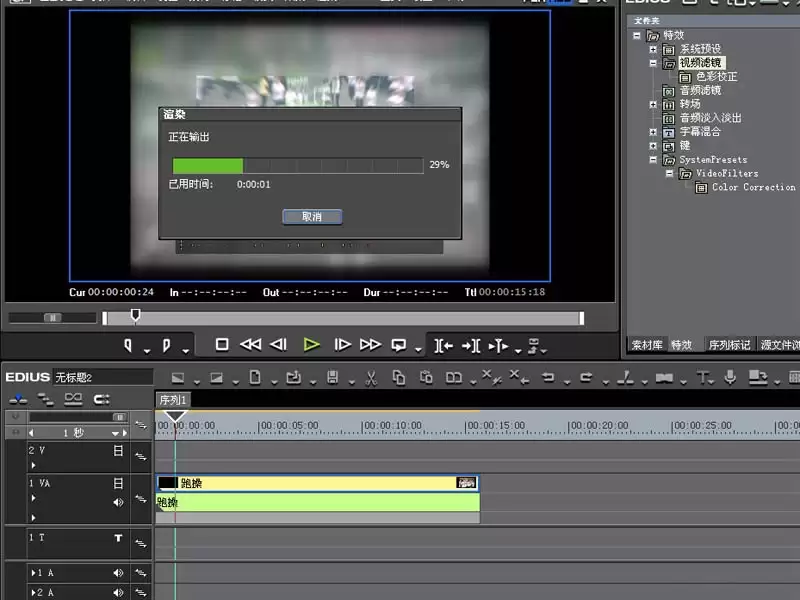The height and width of the screenshot is (600, 800).
Task: Click the preview position slider handle
Action: click(x=135, y=315)
